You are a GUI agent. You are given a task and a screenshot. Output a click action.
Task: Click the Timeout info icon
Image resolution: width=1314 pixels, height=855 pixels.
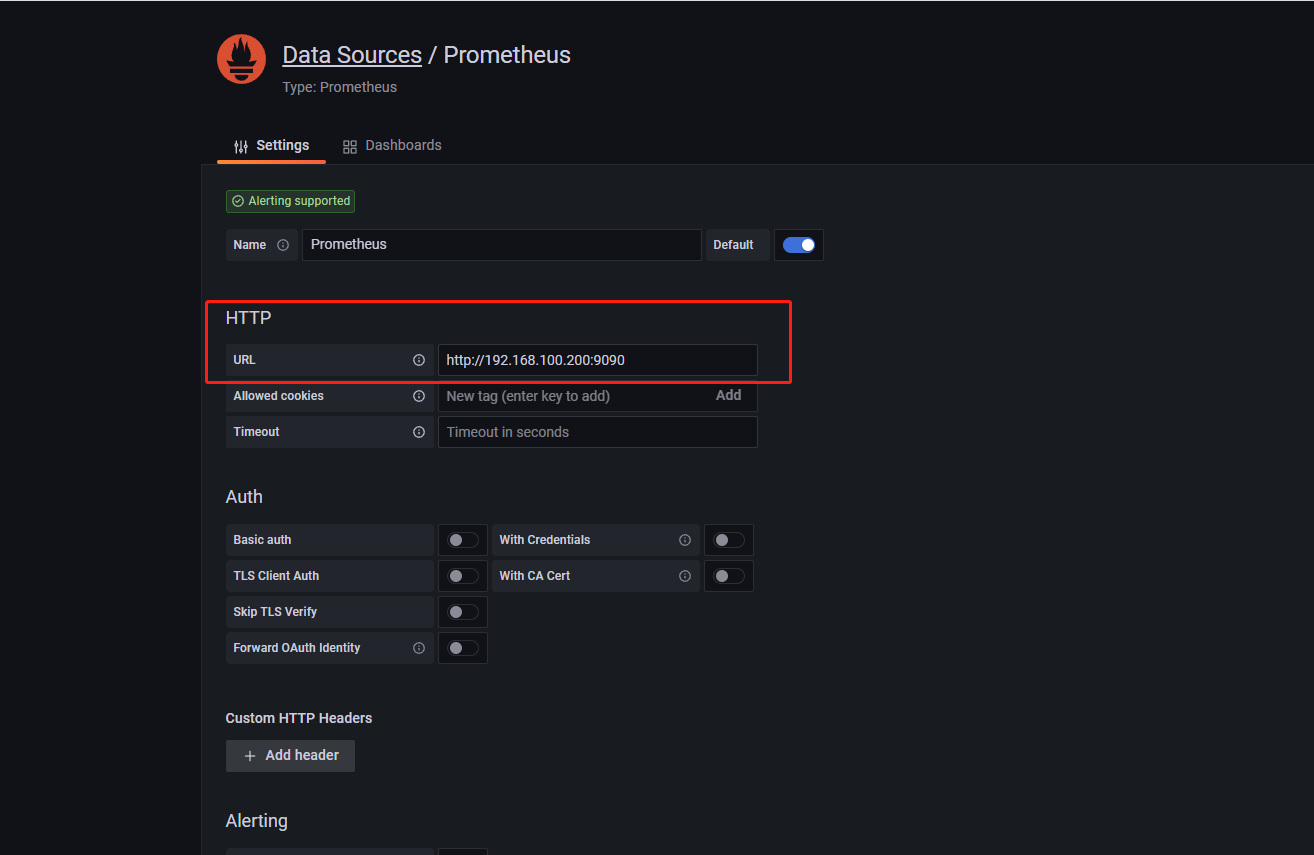coord(419,432)
